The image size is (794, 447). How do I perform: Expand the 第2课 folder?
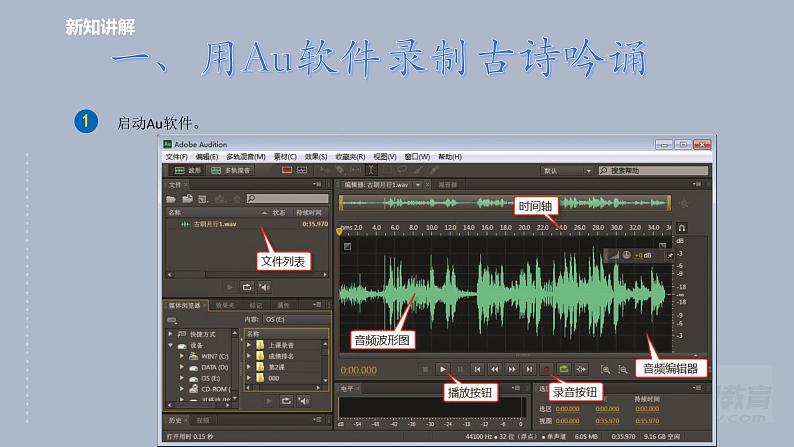[249, 367]
